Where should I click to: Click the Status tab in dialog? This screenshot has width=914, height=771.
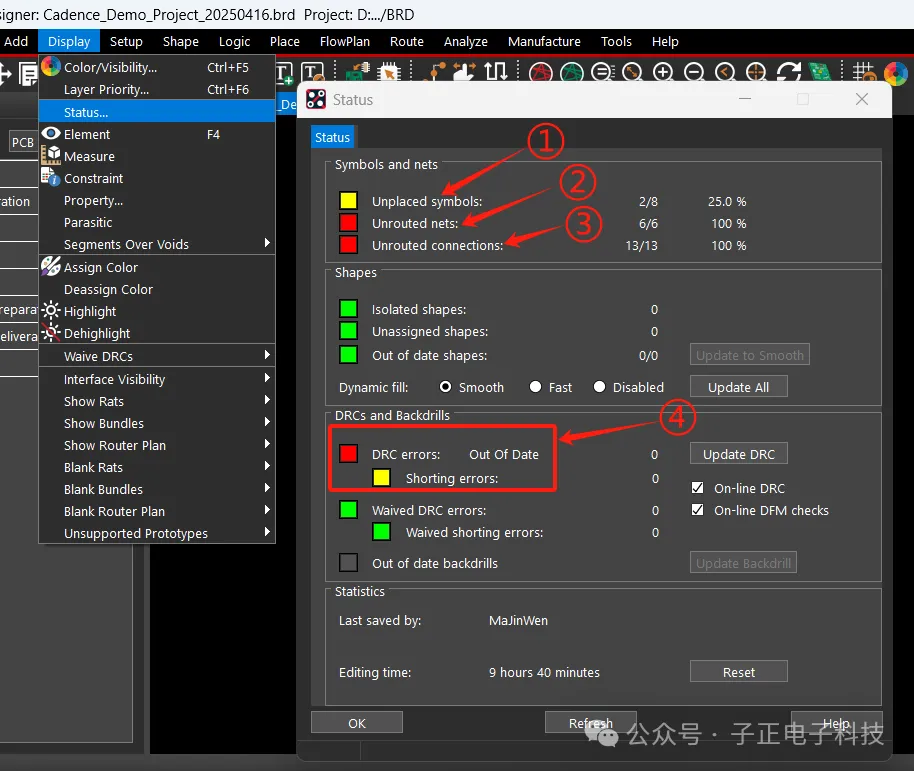tap(332, 138)
